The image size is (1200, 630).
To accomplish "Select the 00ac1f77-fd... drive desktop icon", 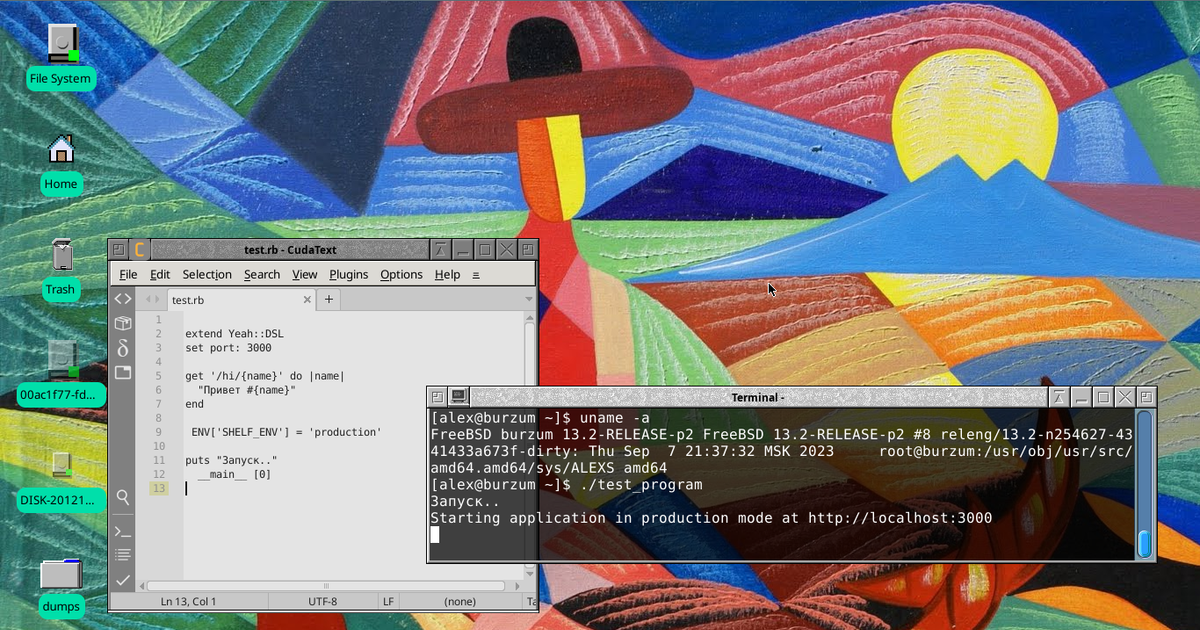I will pyautogui.click(x=61, y=374).
